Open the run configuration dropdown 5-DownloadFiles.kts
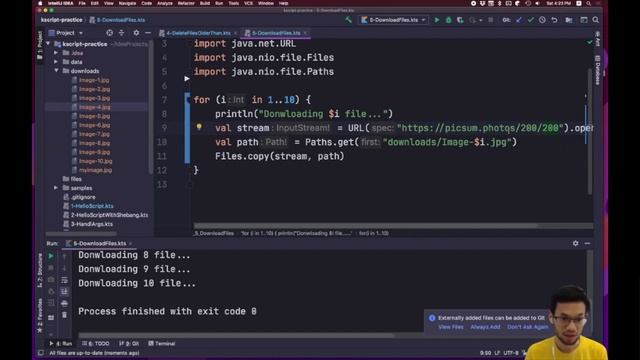The image size is (640, 360). tap(393, 20)
